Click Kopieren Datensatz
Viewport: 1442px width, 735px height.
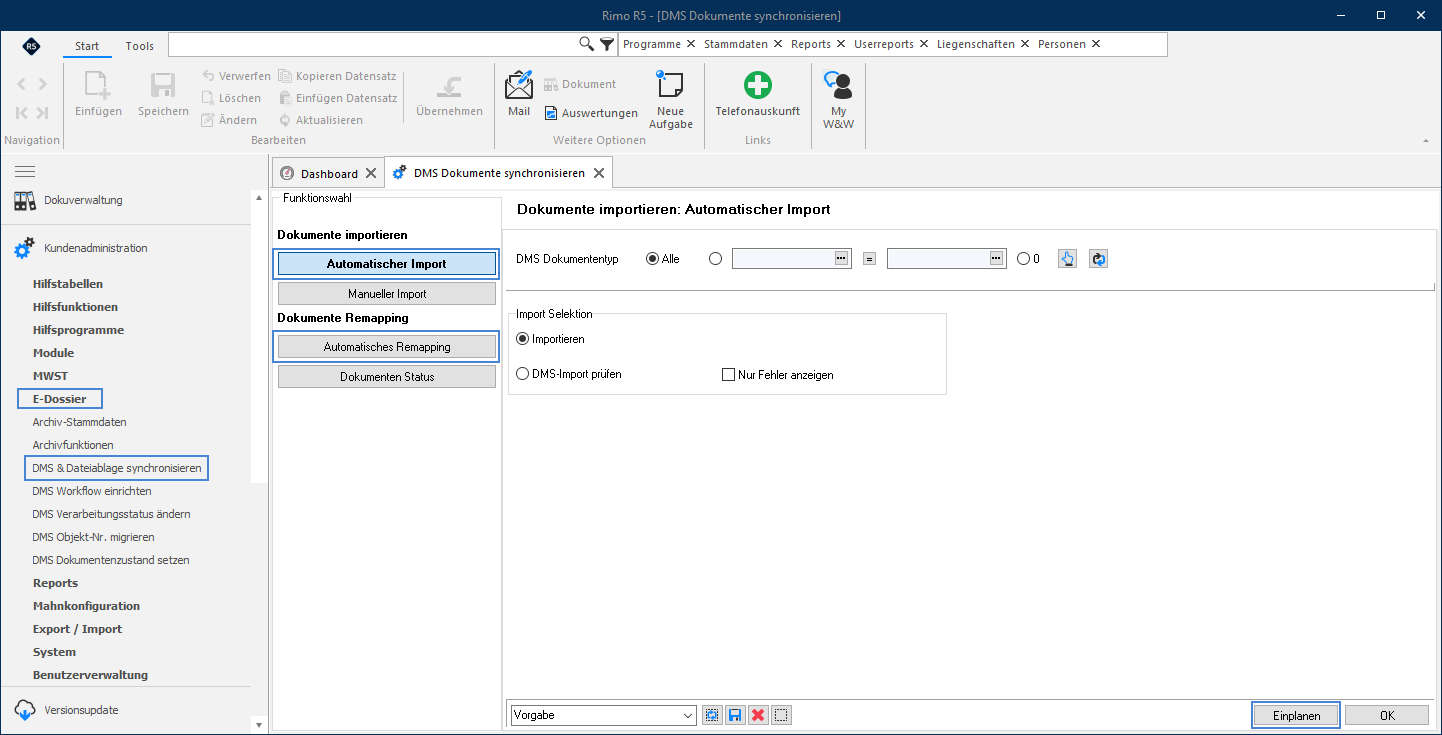337,76
